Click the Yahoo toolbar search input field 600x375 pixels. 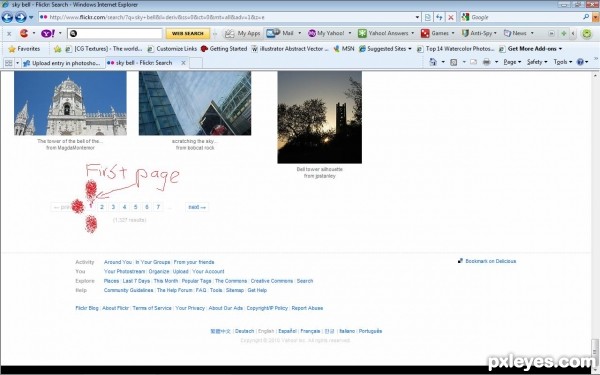115,33
